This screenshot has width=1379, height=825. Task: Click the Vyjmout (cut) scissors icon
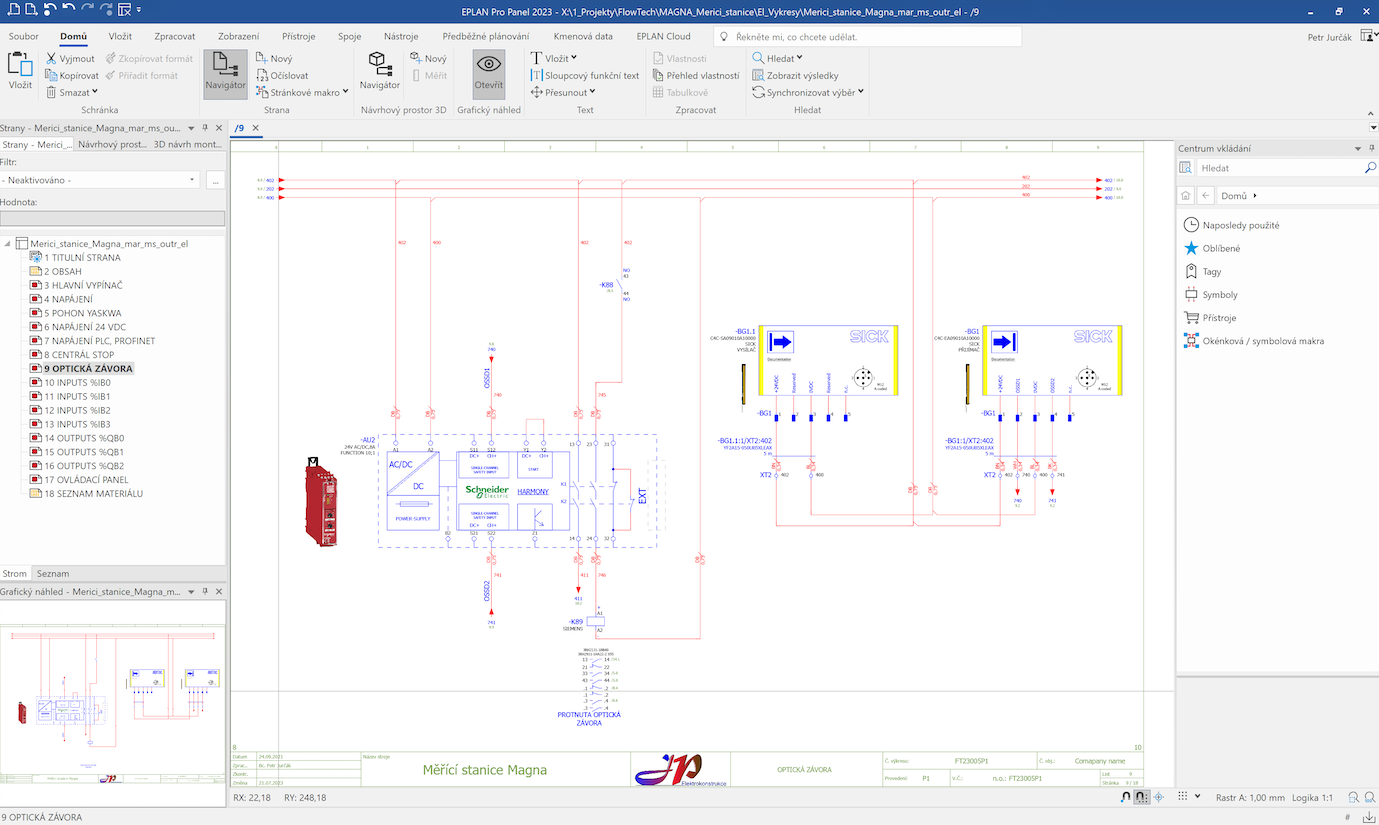[x=52, y=59]
